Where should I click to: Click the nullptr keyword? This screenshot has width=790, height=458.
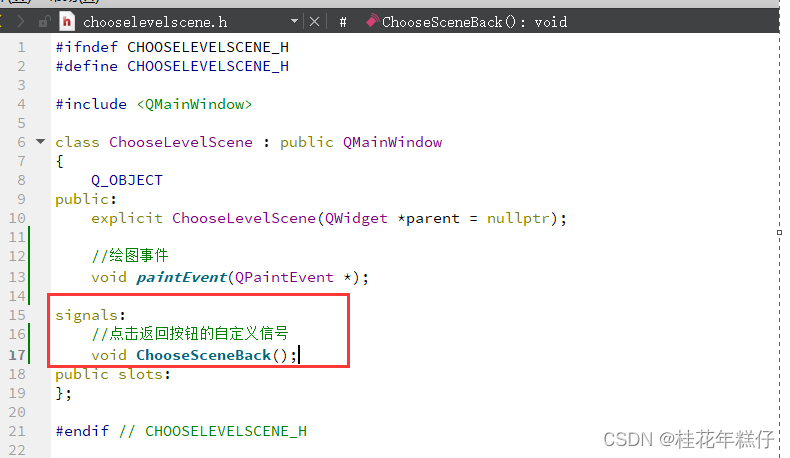518,219
